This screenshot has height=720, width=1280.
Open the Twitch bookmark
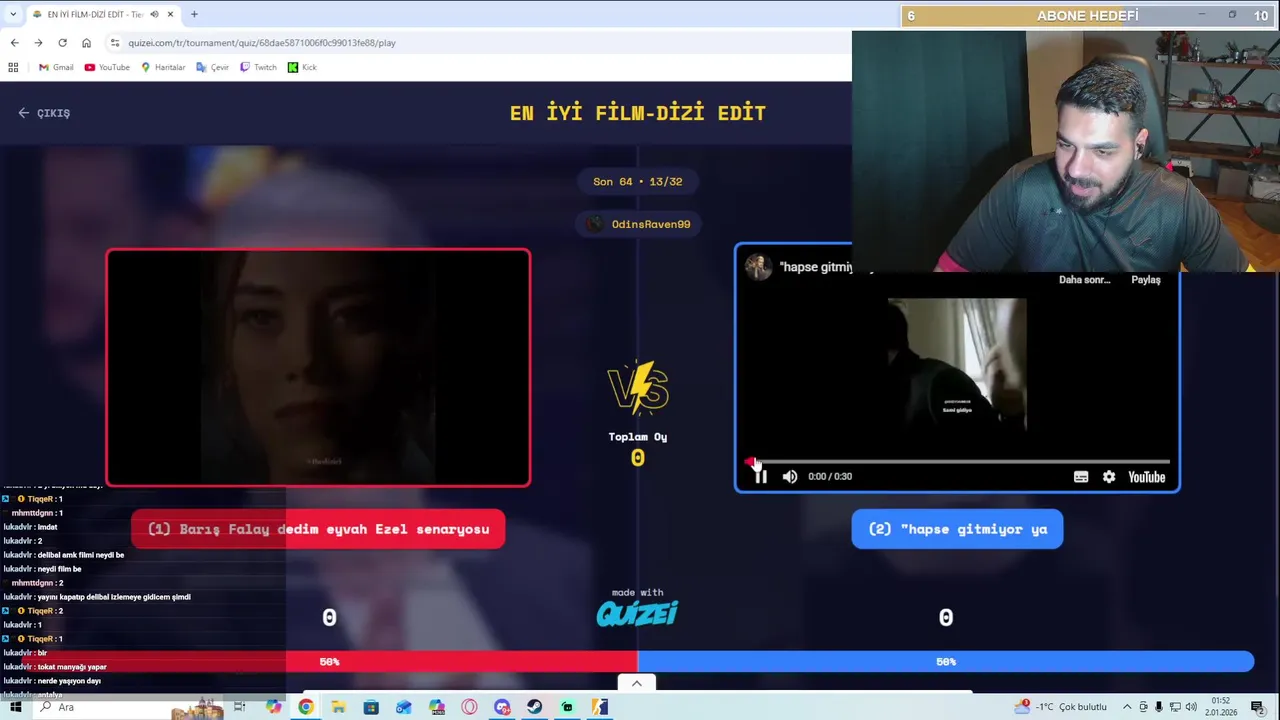[x=258, y=67]
